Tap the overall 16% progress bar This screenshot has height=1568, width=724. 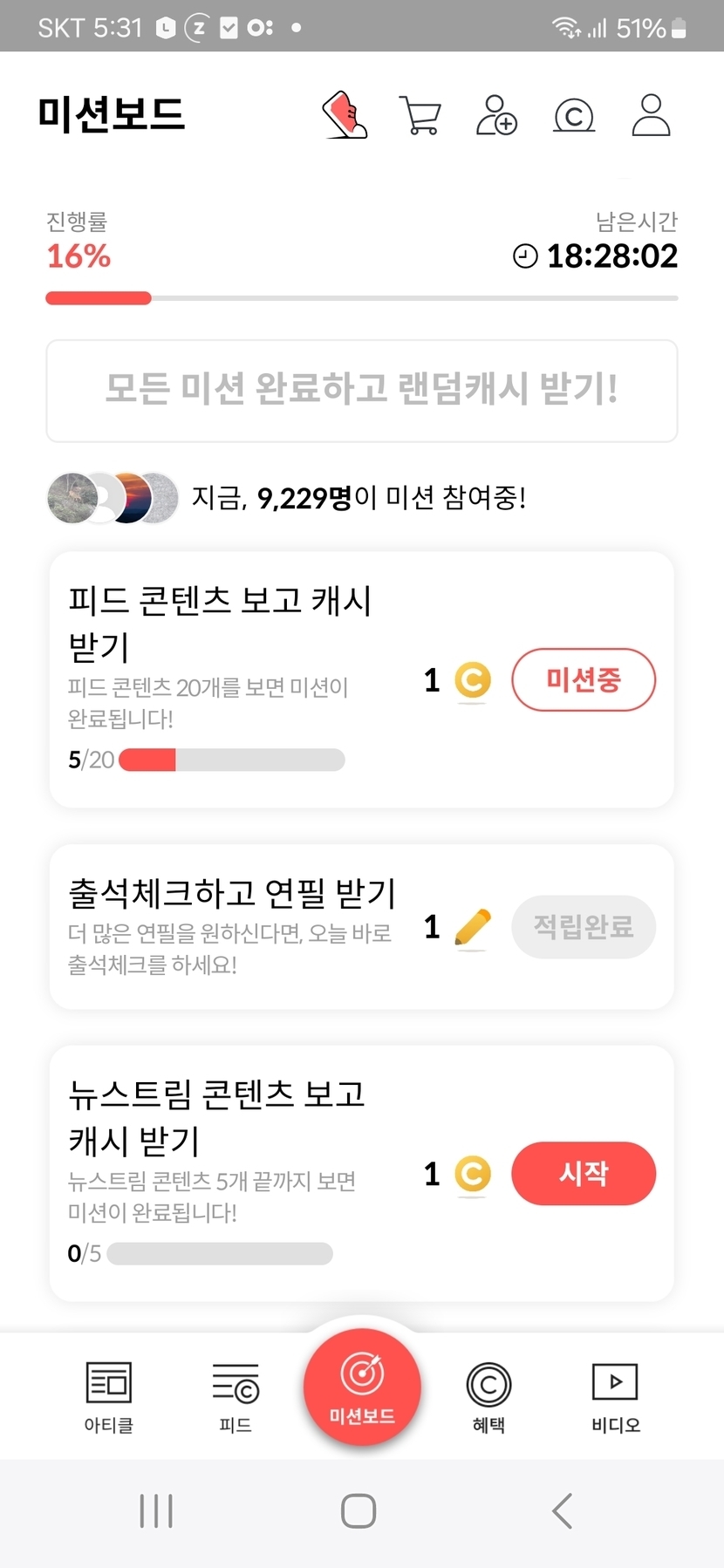point(362,298)
